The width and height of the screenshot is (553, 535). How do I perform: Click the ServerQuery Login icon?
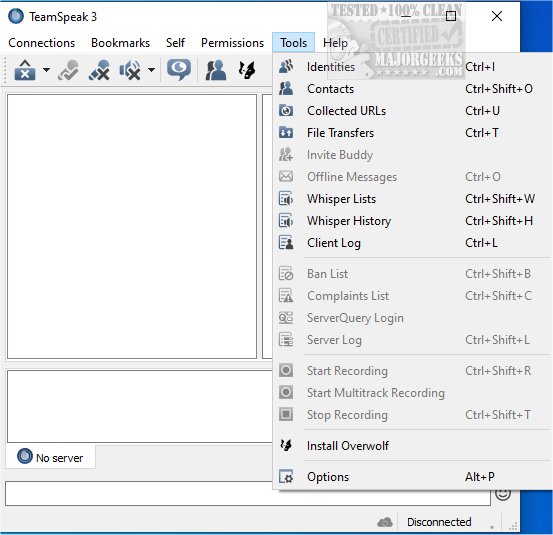click(x=286, y=318)
